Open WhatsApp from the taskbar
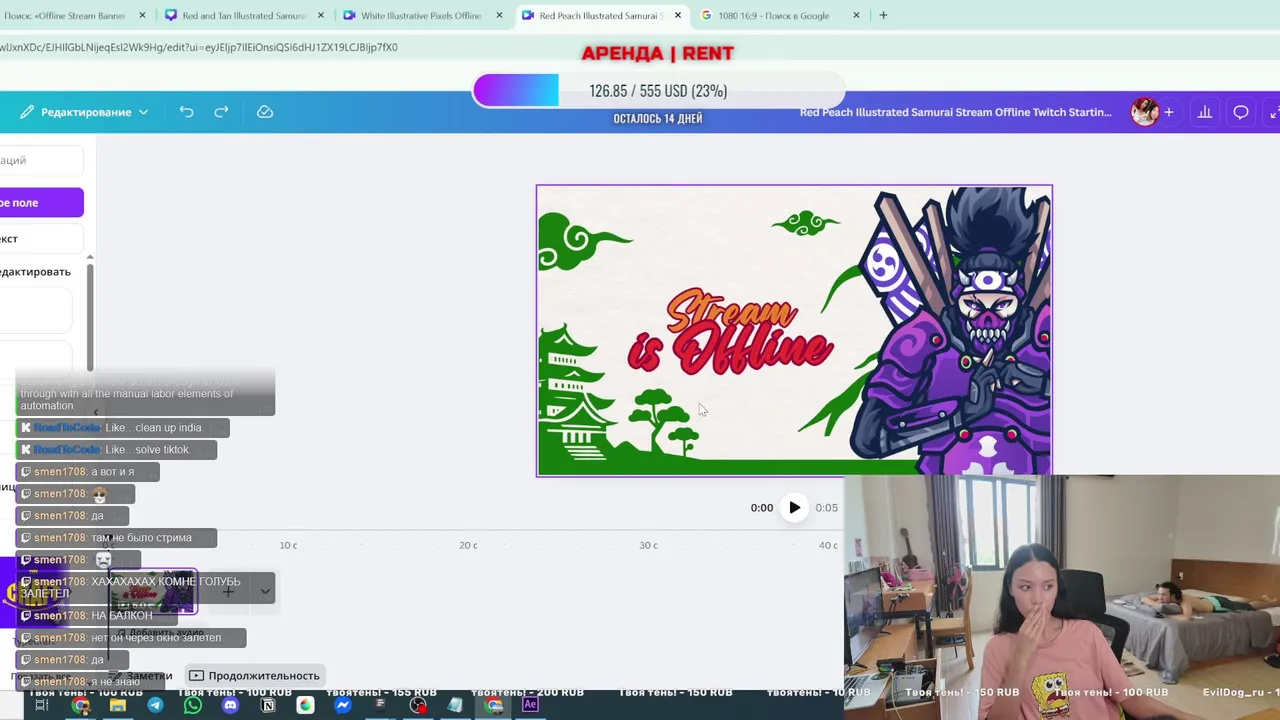The width and height of the screenshot is (1280, 720). pyautogui.click(x=193, y=705)
